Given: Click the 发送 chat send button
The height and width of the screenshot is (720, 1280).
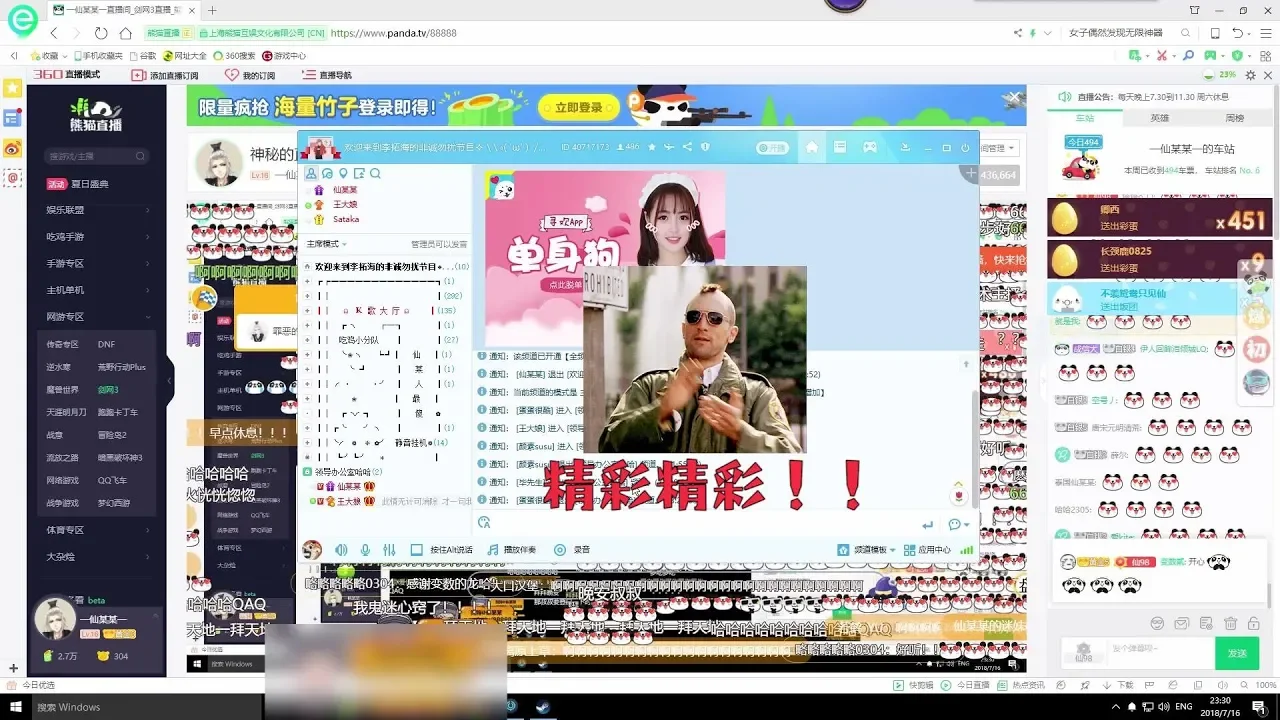Looking at the screenshot, I should 1237,653.
